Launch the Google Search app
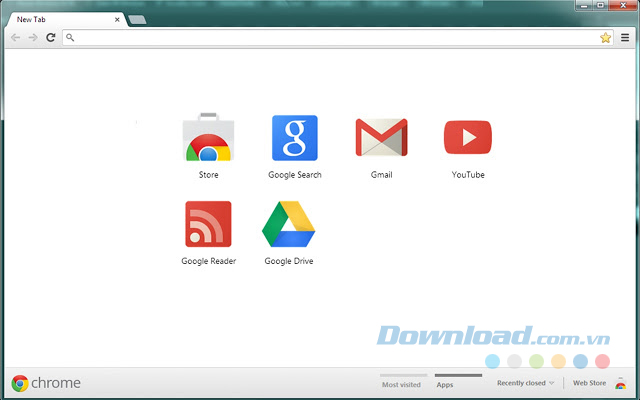This screenshot has height=400, width=640. pyautogui.click(x=295, y=138)
